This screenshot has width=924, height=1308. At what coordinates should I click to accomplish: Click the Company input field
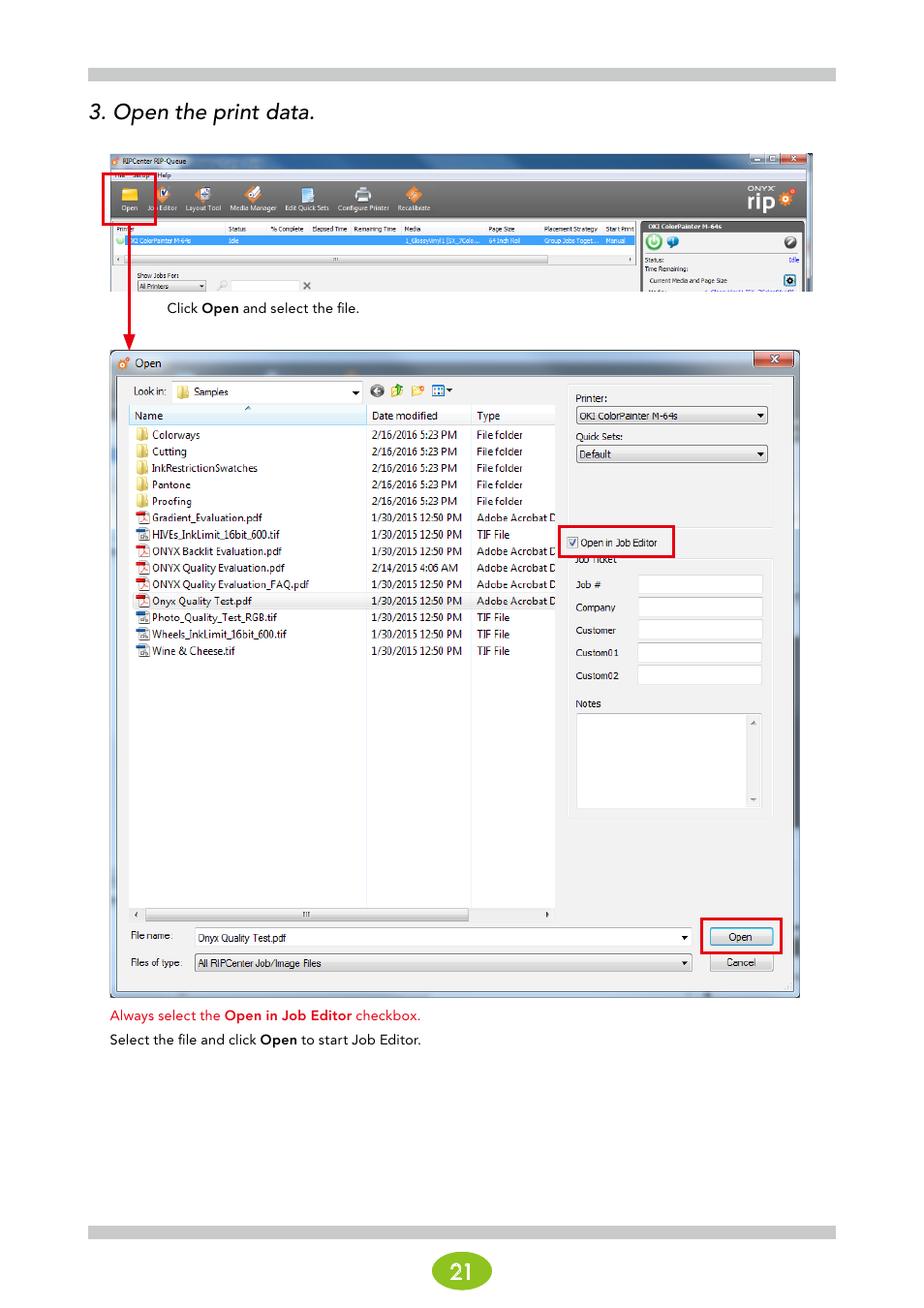pos(699,607)
